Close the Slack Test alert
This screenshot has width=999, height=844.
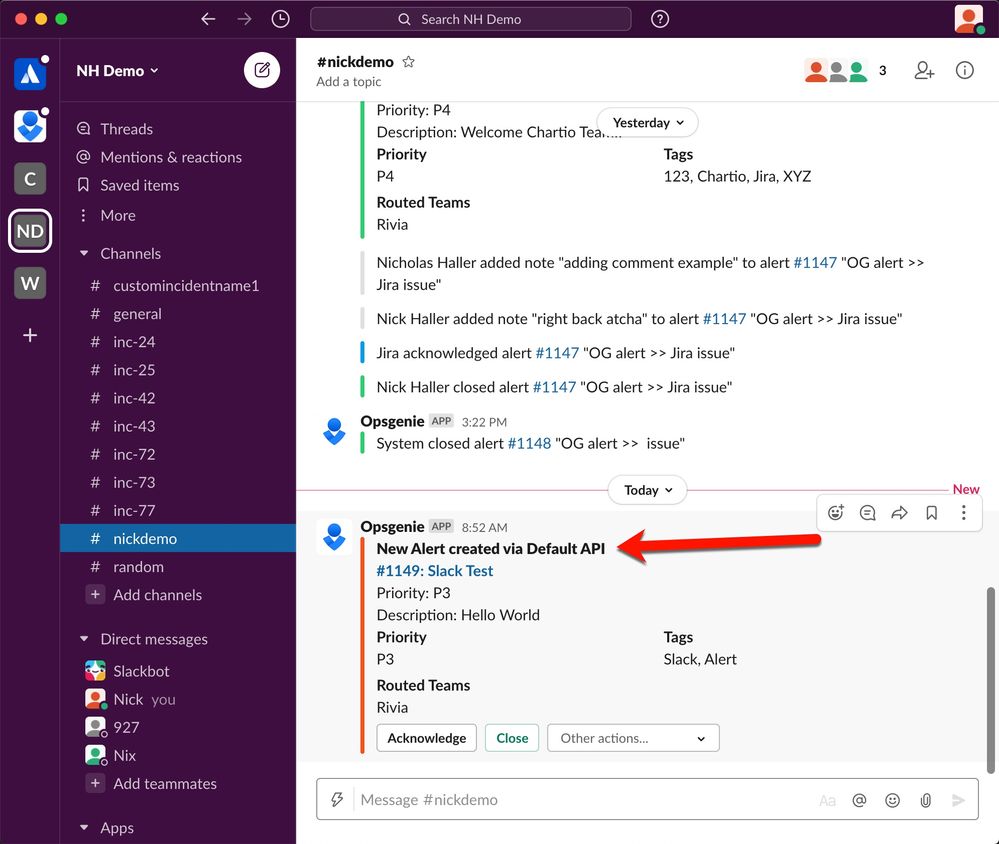(x=512, y=738)
